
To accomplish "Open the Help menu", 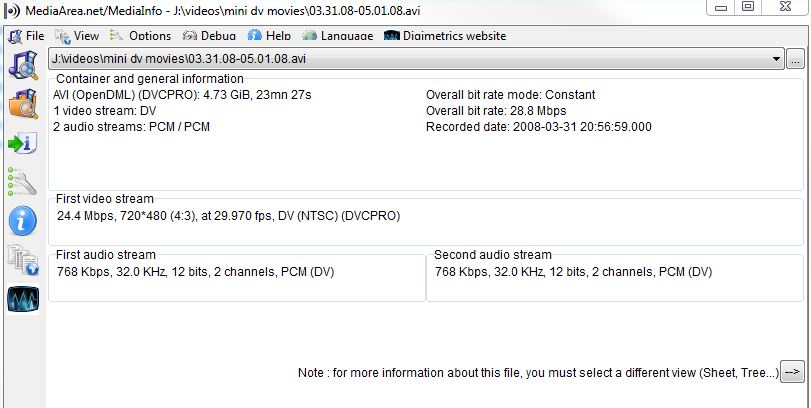I will pyautogui.click(x=269, y=36).
